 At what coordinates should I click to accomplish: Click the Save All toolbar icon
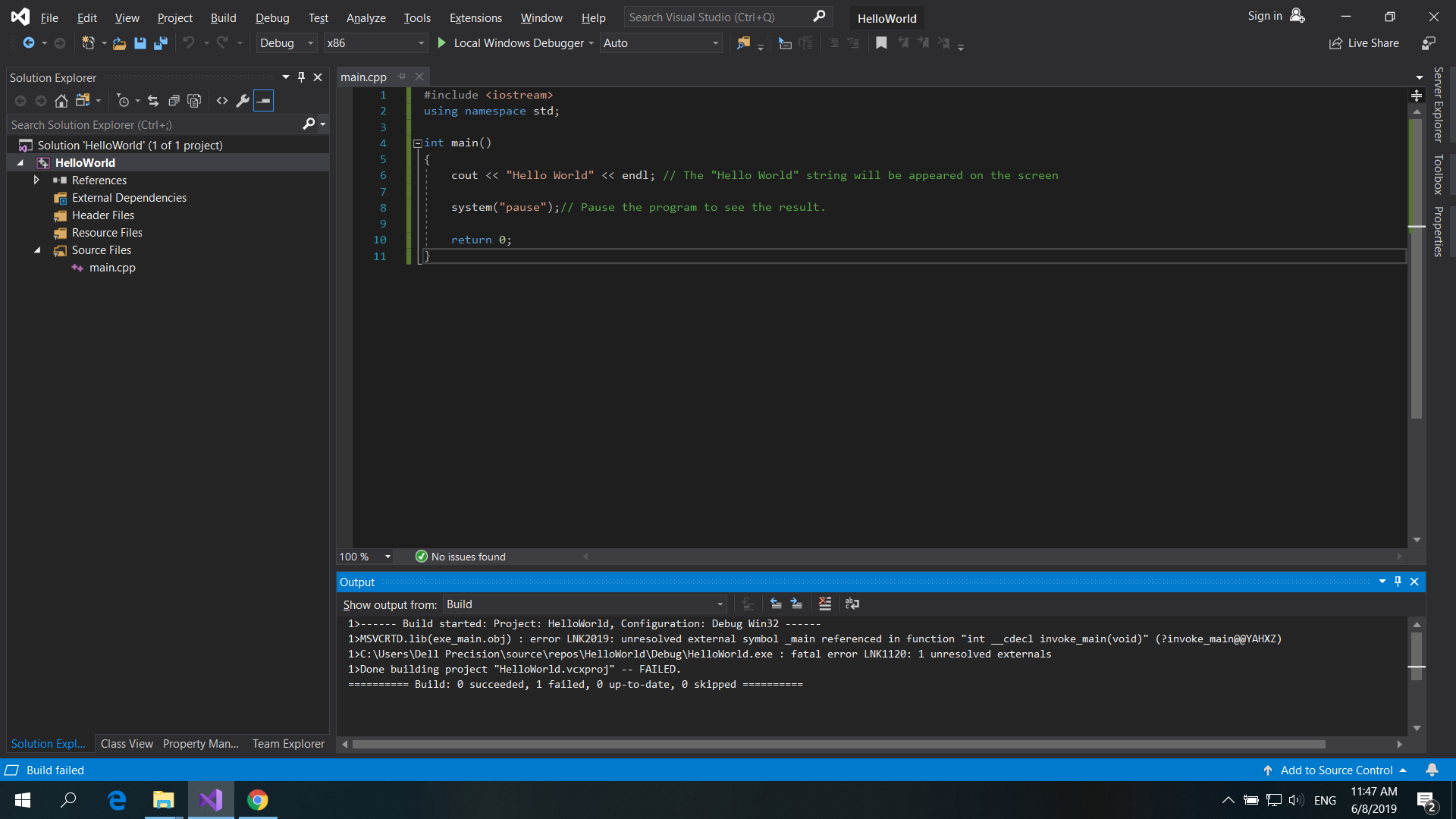click(160, 43)
